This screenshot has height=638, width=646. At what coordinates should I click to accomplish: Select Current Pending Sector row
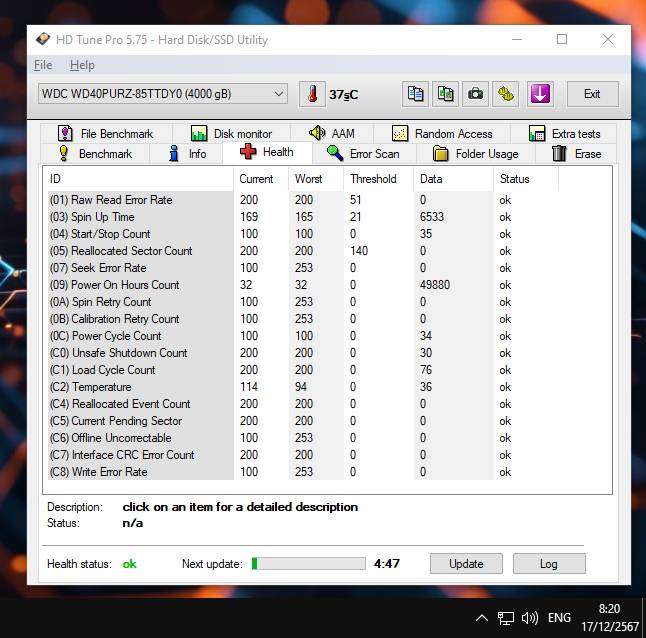pyautogui.click(x=303, y=421)
